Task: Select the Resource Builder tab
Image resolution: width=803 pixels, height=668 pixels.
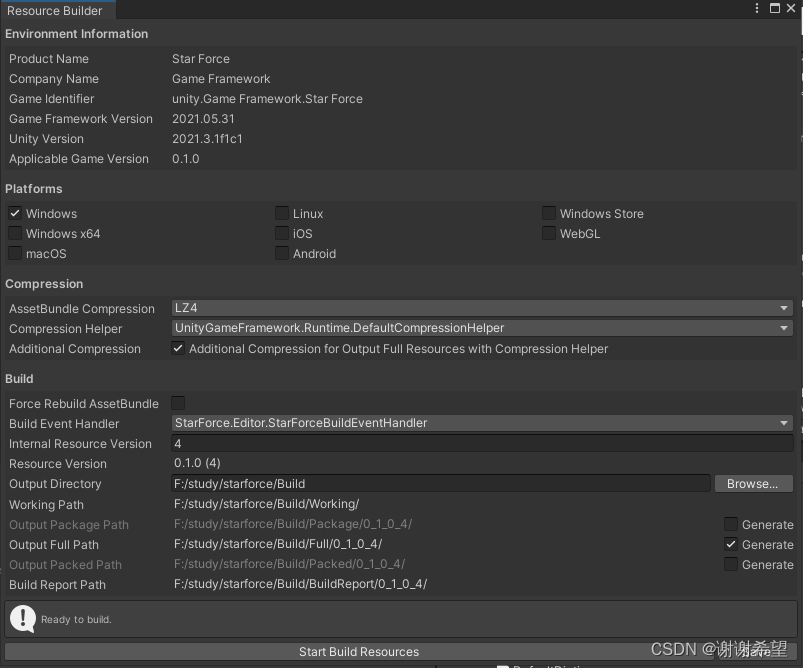Action: click(55, 10)
